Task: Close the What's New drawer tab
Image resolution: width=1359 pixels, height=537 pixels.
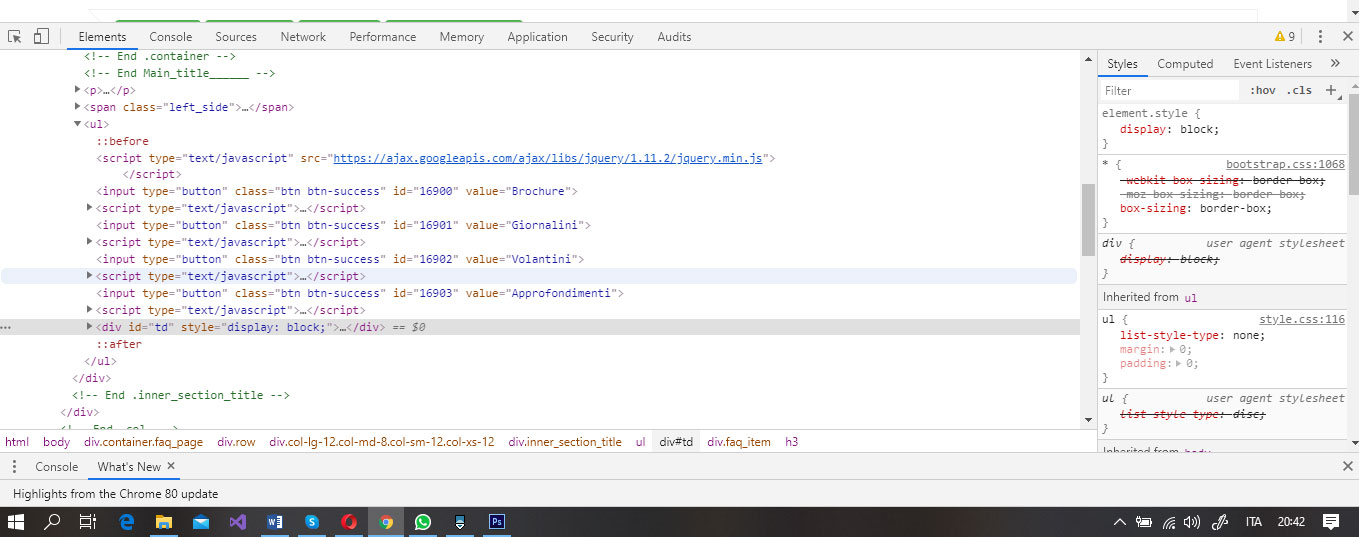Action: [x=171, y=466]
